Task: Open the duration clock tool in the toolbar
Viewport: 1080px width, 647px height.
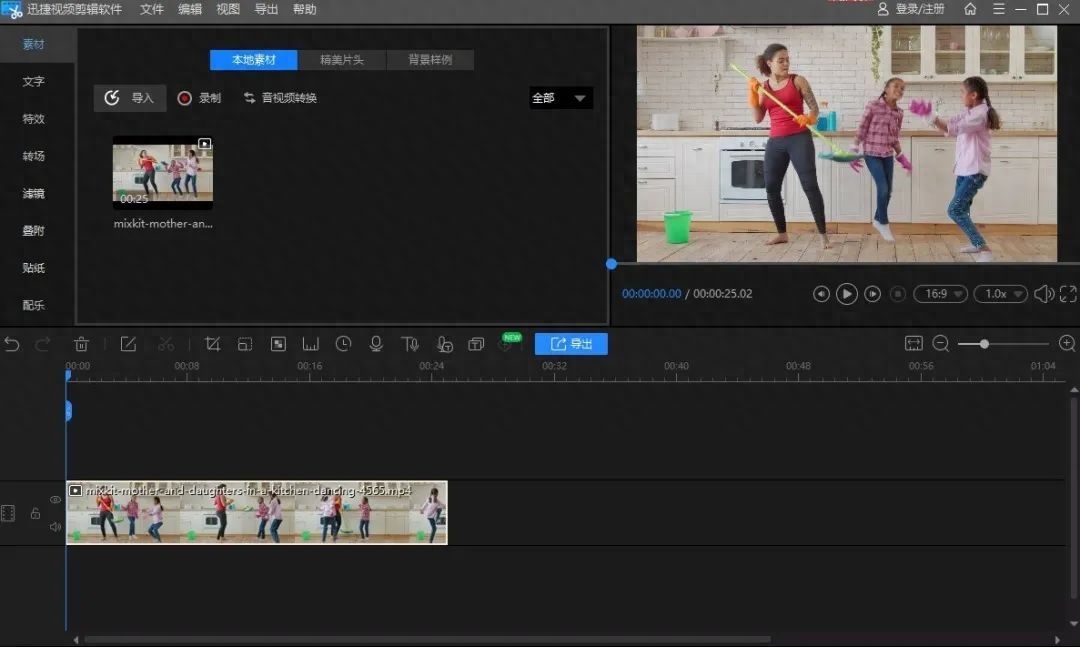Action: click(343, 344)
